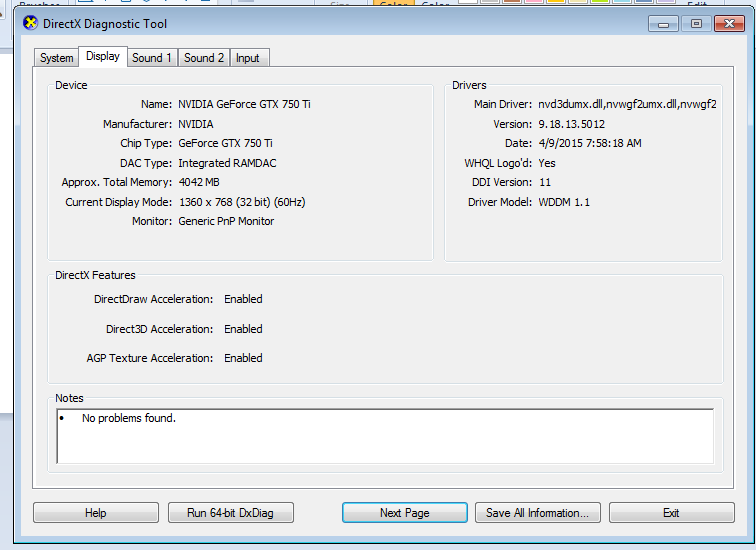Click the WHQL Logo'd Yes value
Screen dimensions: 756x550
pos(547,163)
